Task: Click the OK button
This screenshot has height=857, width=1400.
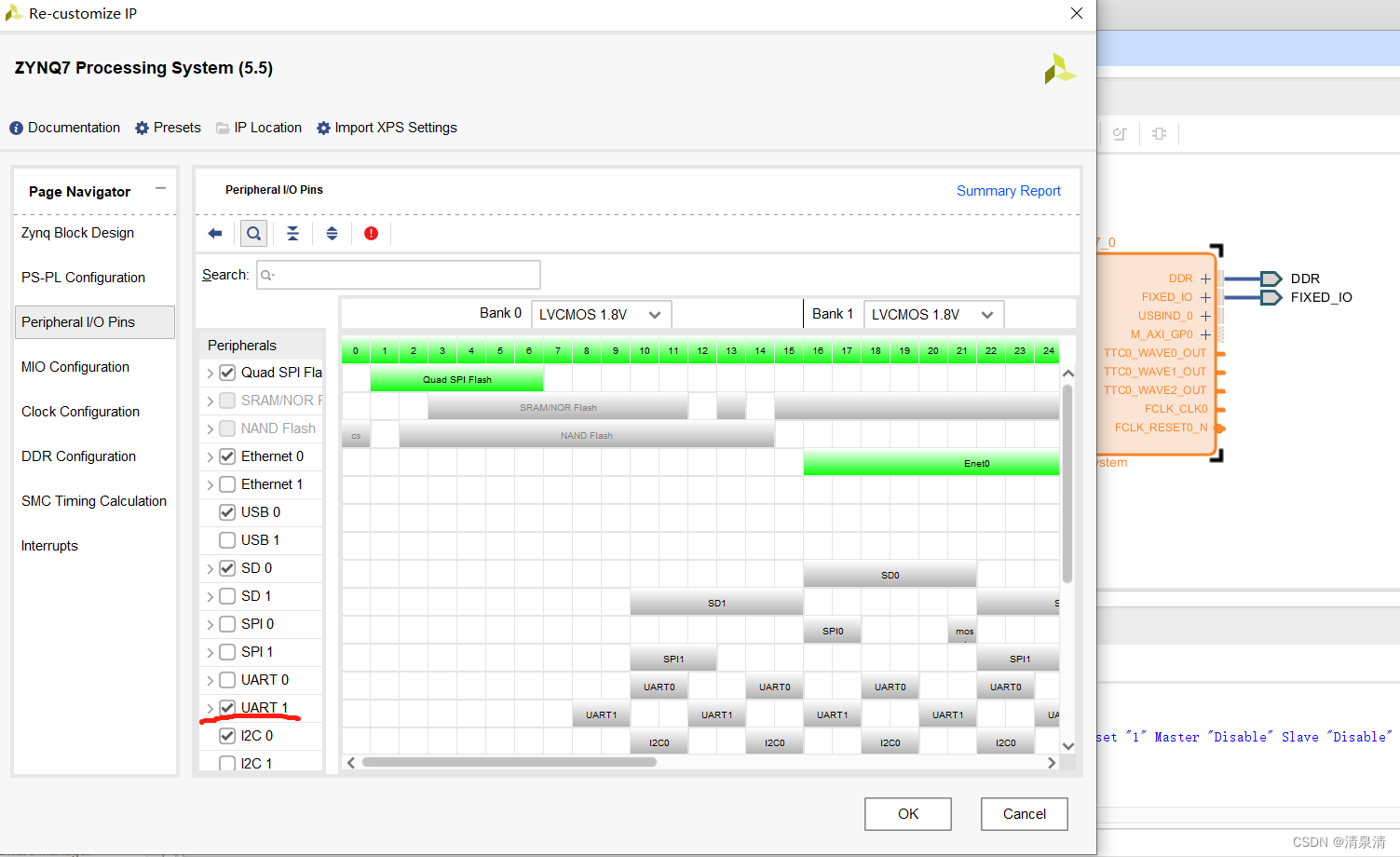Action: tap(908, 814)
